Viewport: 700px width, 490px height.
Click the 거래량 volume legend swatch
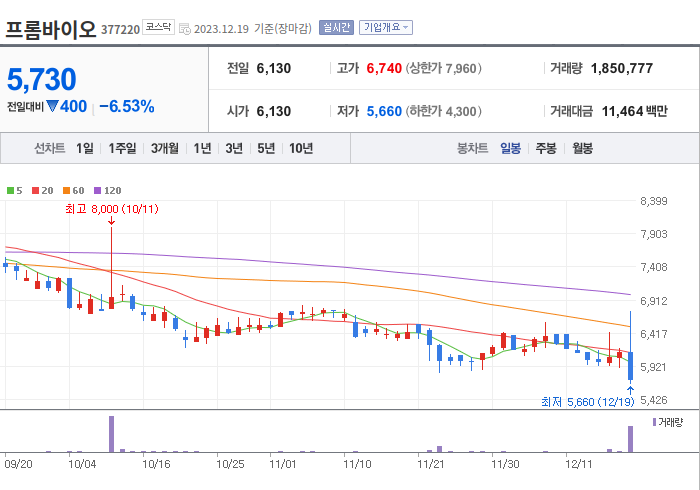654,422
